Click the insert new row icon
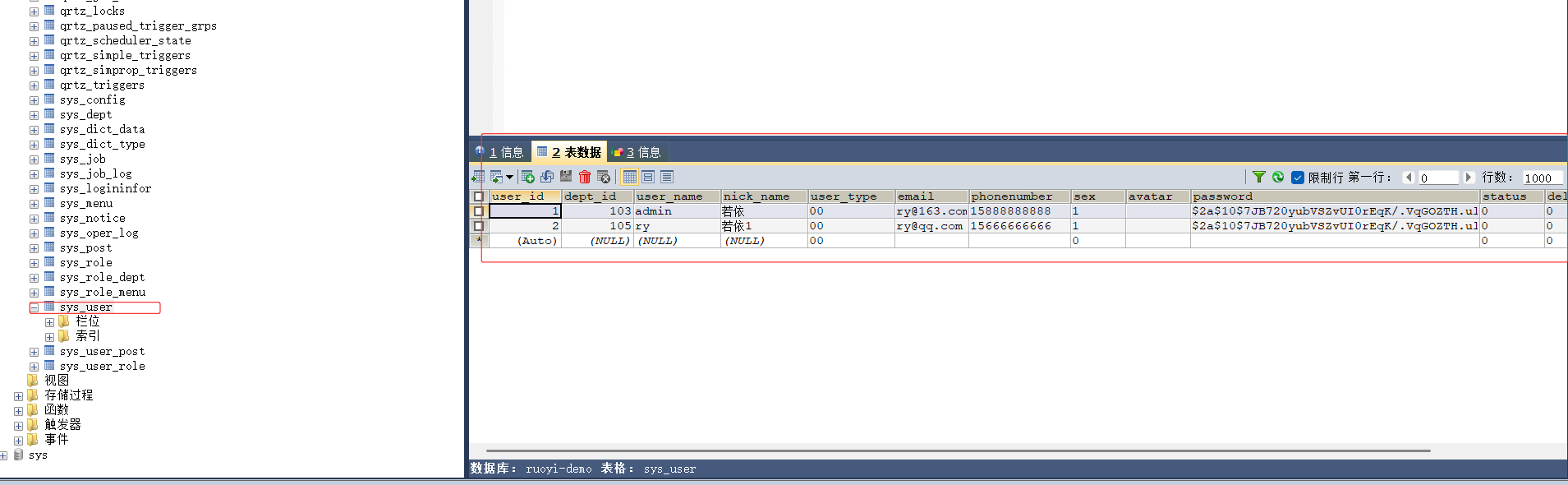The height and width of the screenshot is (485, 1568). click(x=528, y=177)
